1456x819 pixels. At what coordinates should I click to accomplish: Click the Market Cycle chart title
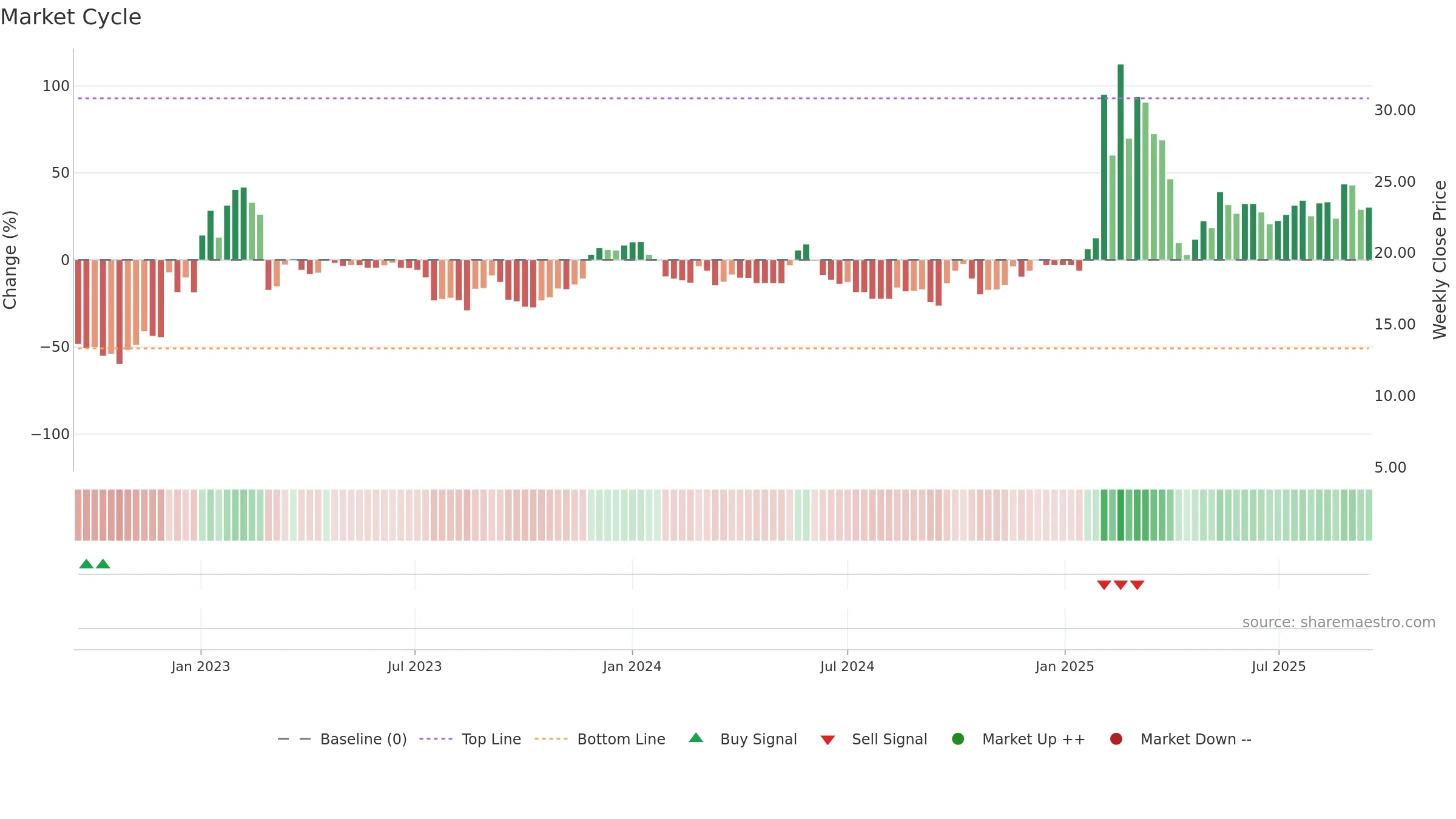(71, 17)
